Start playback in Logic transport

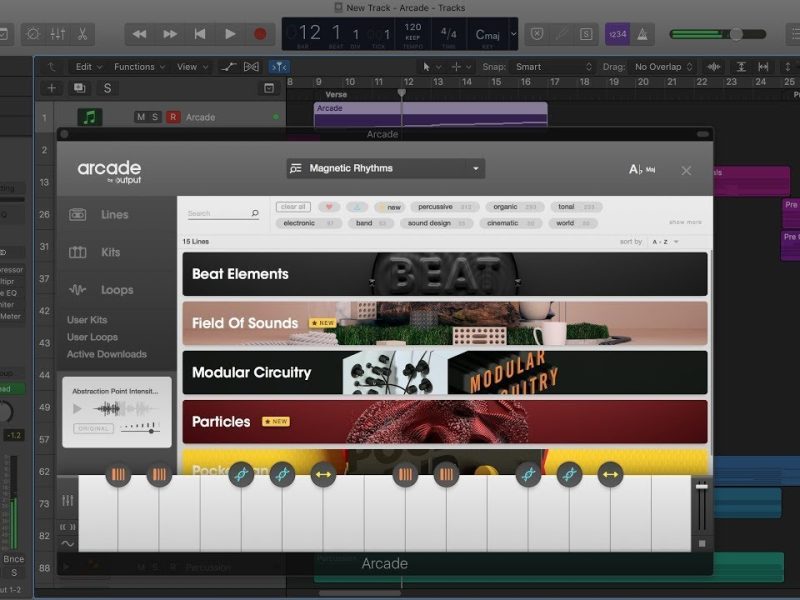point(230,34)
